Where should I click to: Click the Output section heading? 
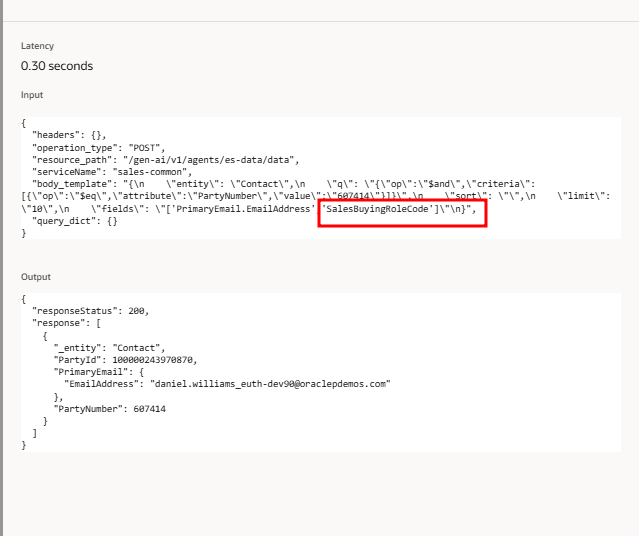point(36,277)
